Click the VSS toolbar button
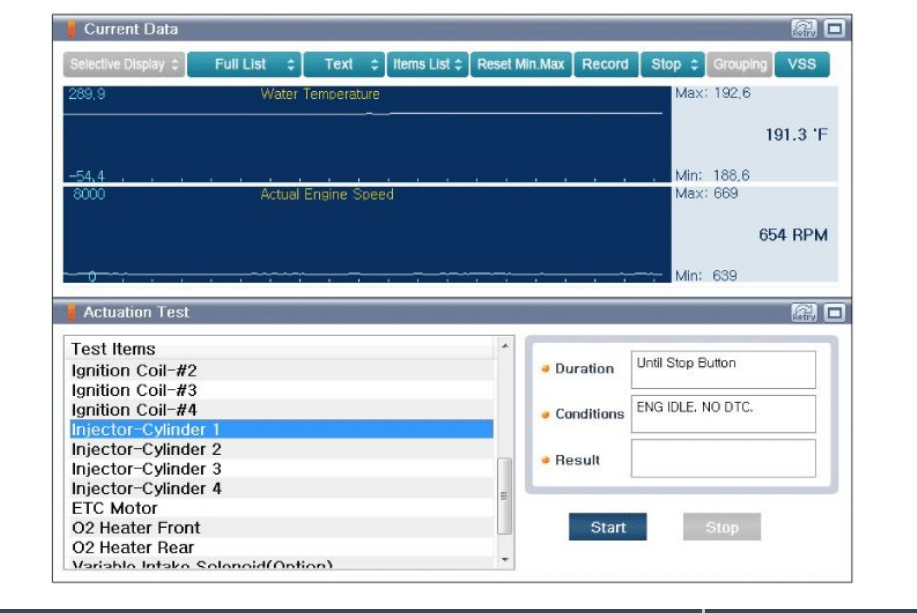 802,64
